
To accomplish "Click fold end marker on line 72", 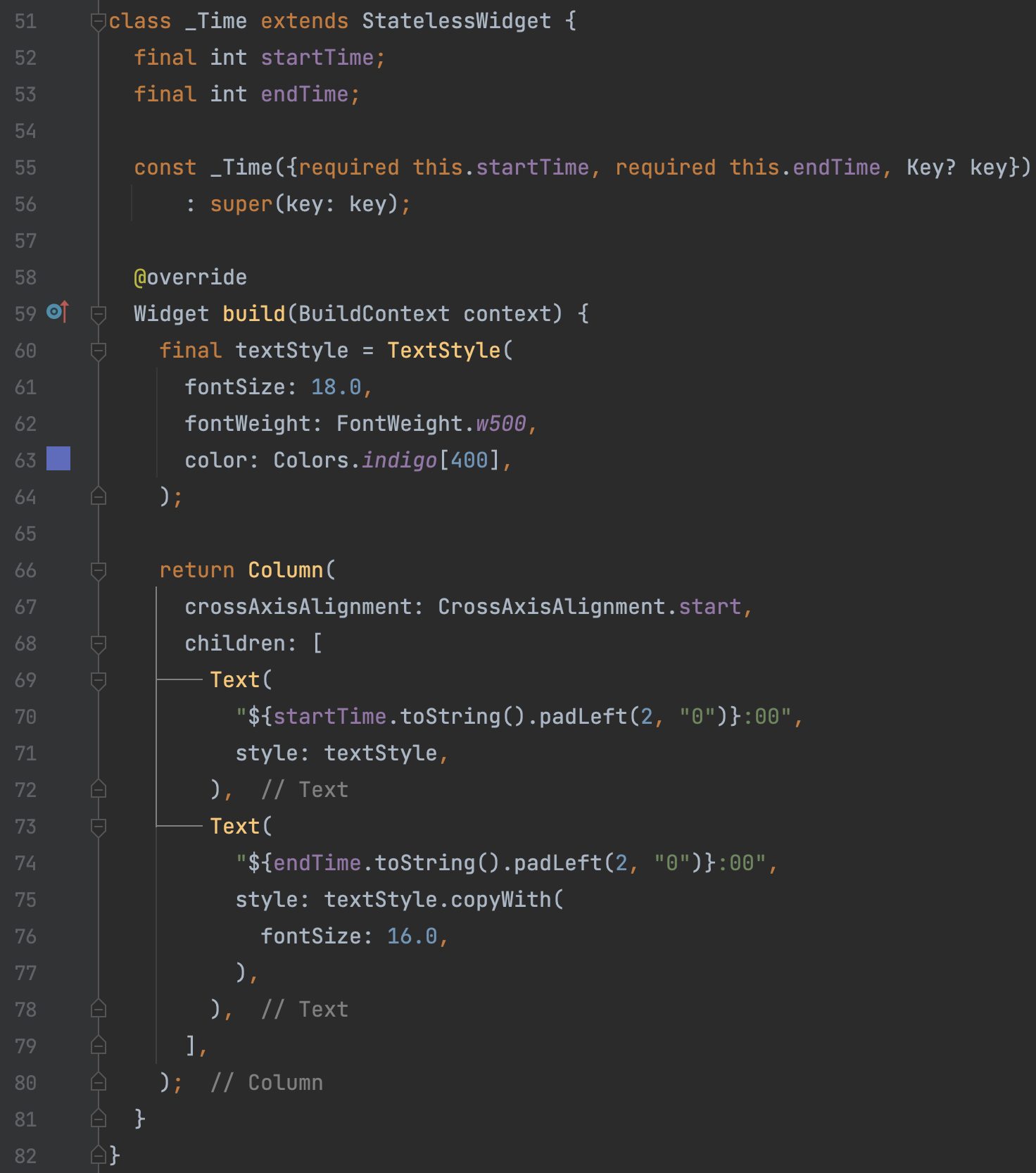I will click(99, 789).
